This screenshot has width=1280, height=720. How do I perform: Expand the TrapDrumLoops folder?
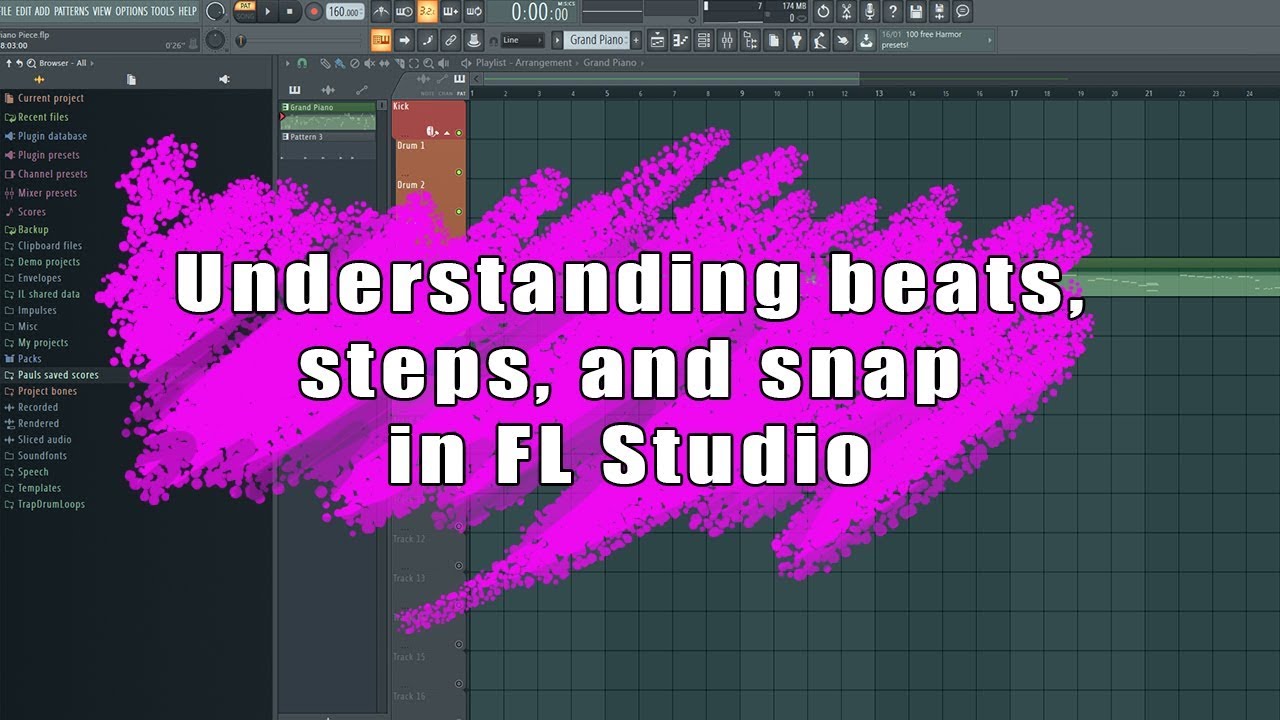(x=51, y=504)
